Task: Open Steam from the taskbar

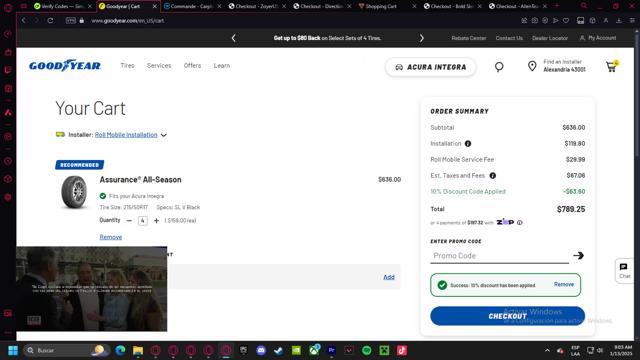Action: [x=279, y=350]
